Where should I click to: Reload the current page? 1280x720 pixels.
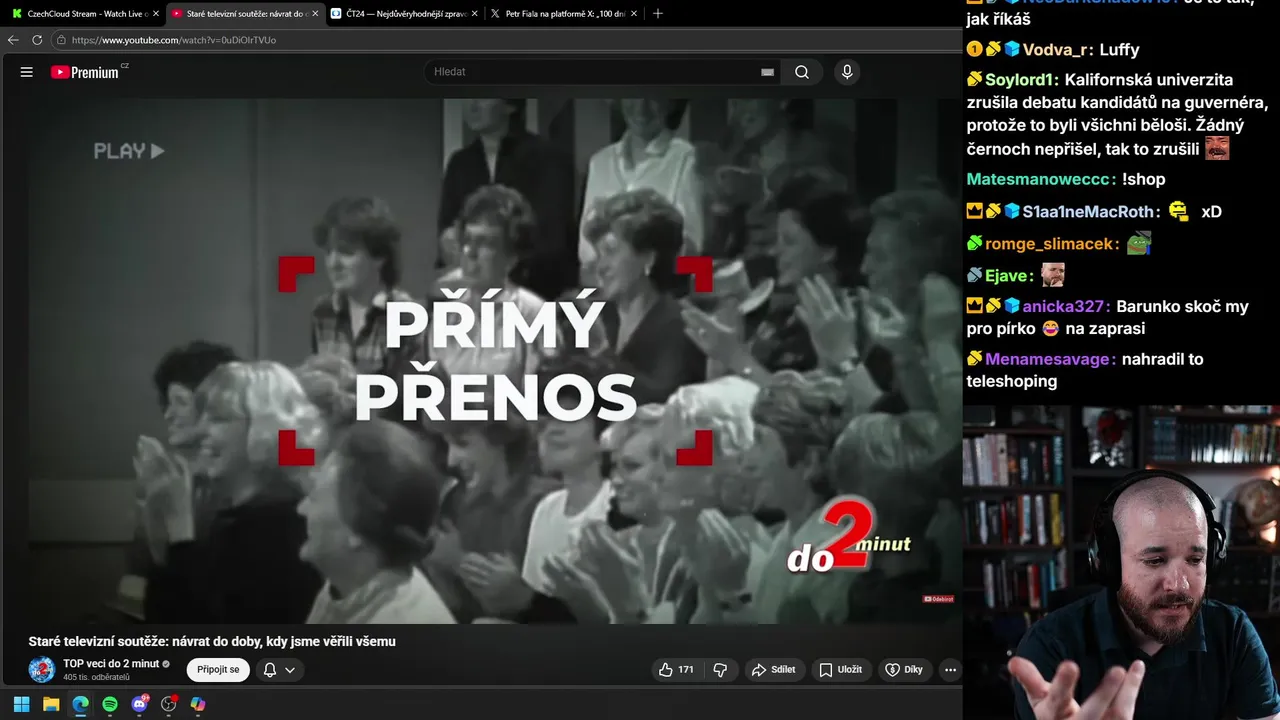coord(37,40)
